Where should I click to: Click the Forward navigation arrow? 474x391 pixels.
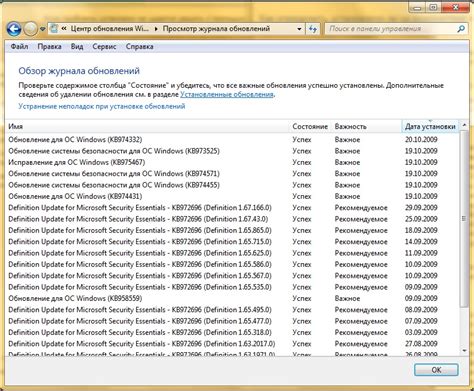[31, 29]
